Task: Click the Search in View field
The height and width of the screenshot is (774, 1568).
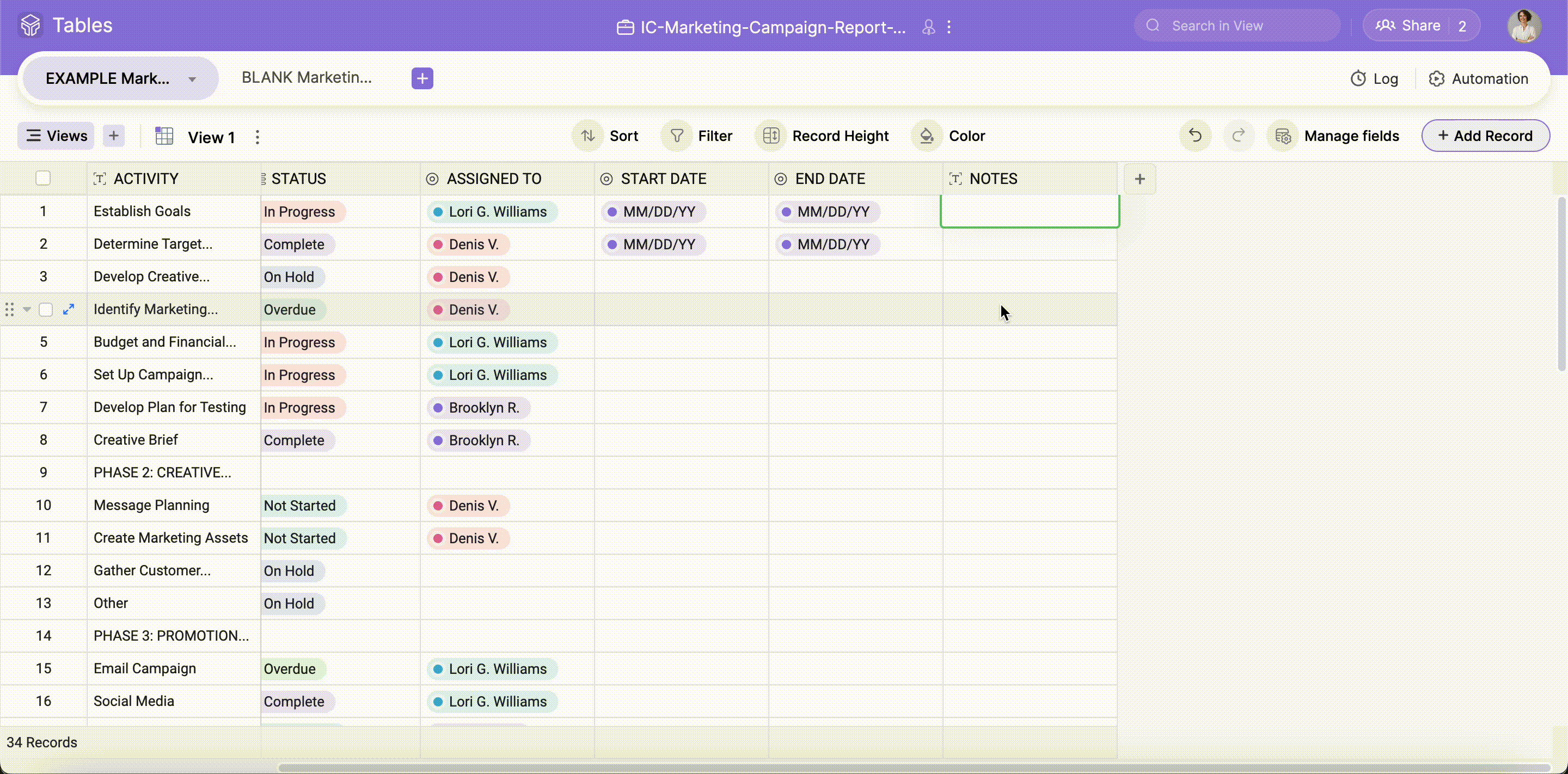Action: 1236,26
